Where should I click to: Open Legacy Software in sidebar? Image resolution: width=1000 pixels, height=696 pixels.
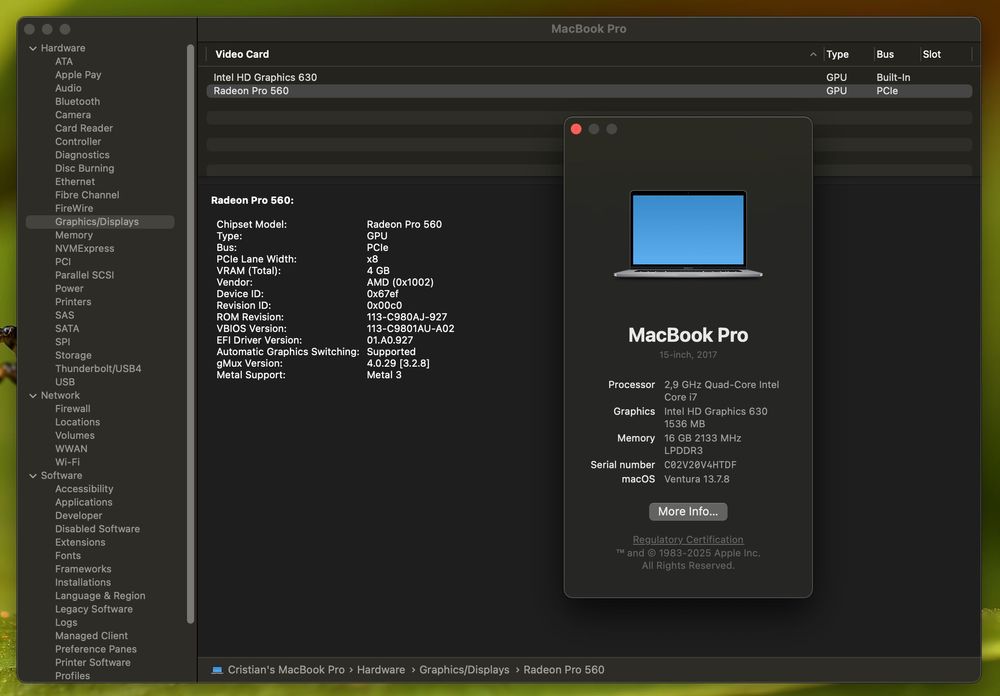coord(94,611)
